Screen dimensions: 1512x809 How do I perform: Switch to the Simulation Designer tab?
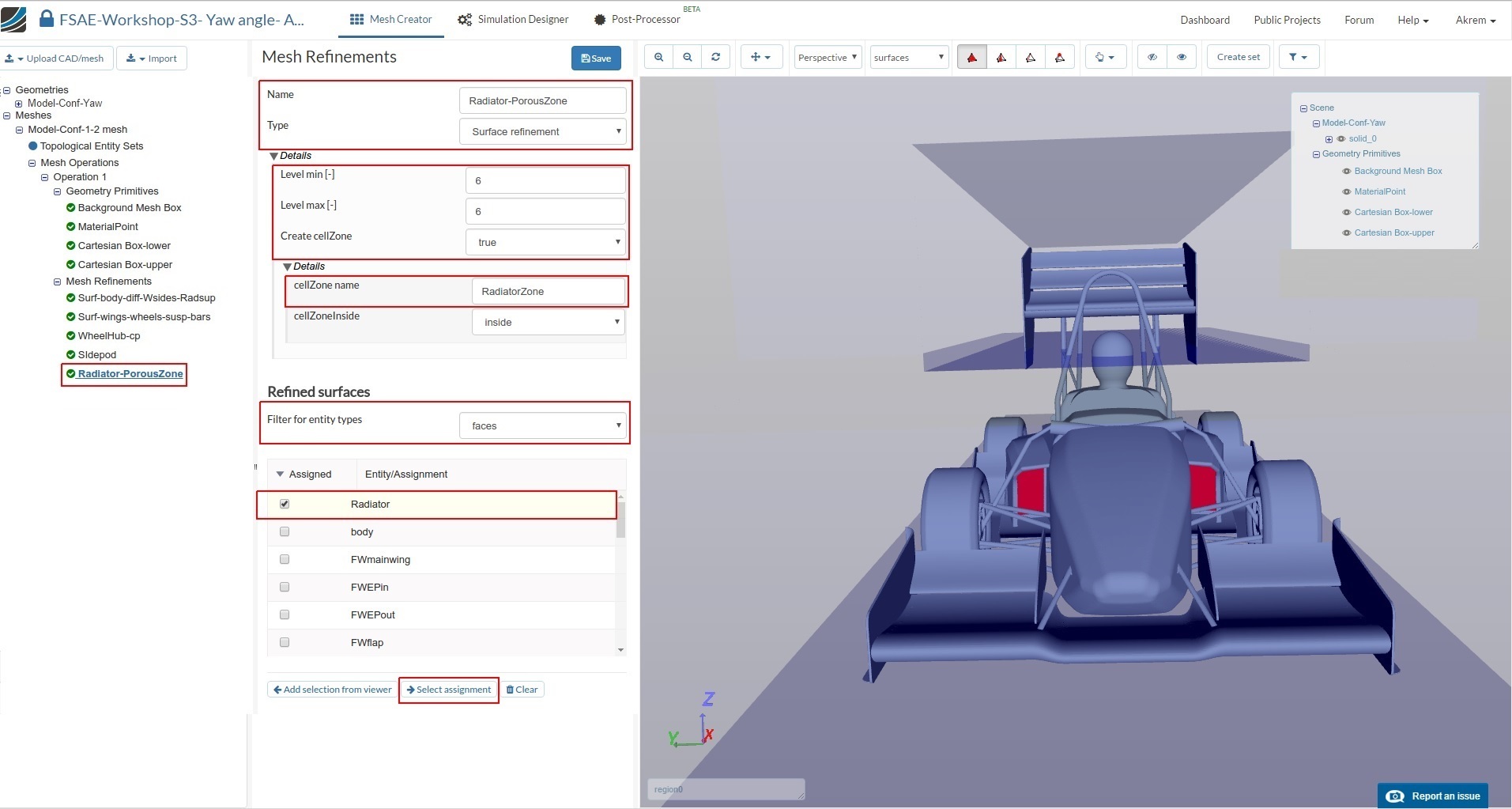click(513, 19)
